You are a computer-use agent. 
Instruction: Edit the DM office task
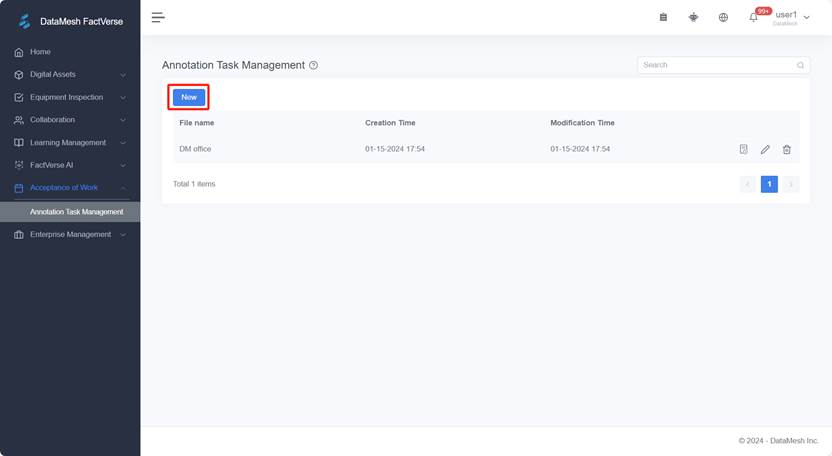(765, 149)
